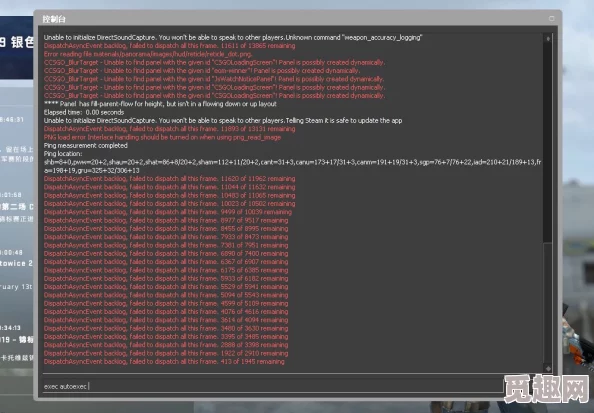The image size is (594, 413).
Task: Click the console scrollbar down arrow
Action: tap(548, 368)
